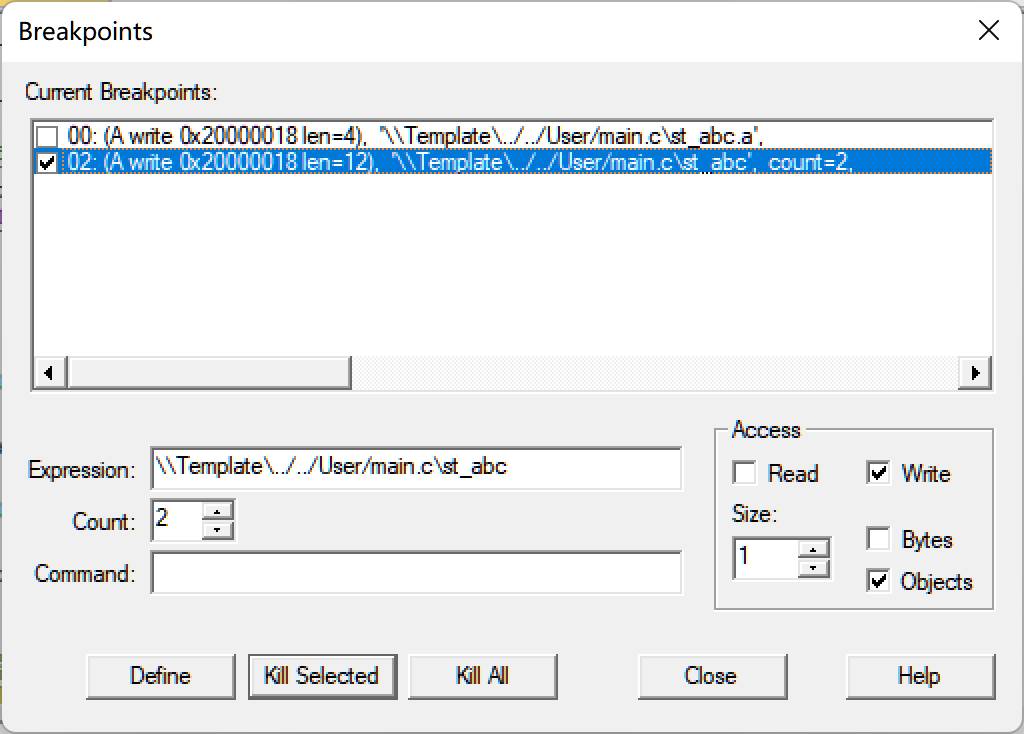Click the Kill Selected button

click(322, 676)
